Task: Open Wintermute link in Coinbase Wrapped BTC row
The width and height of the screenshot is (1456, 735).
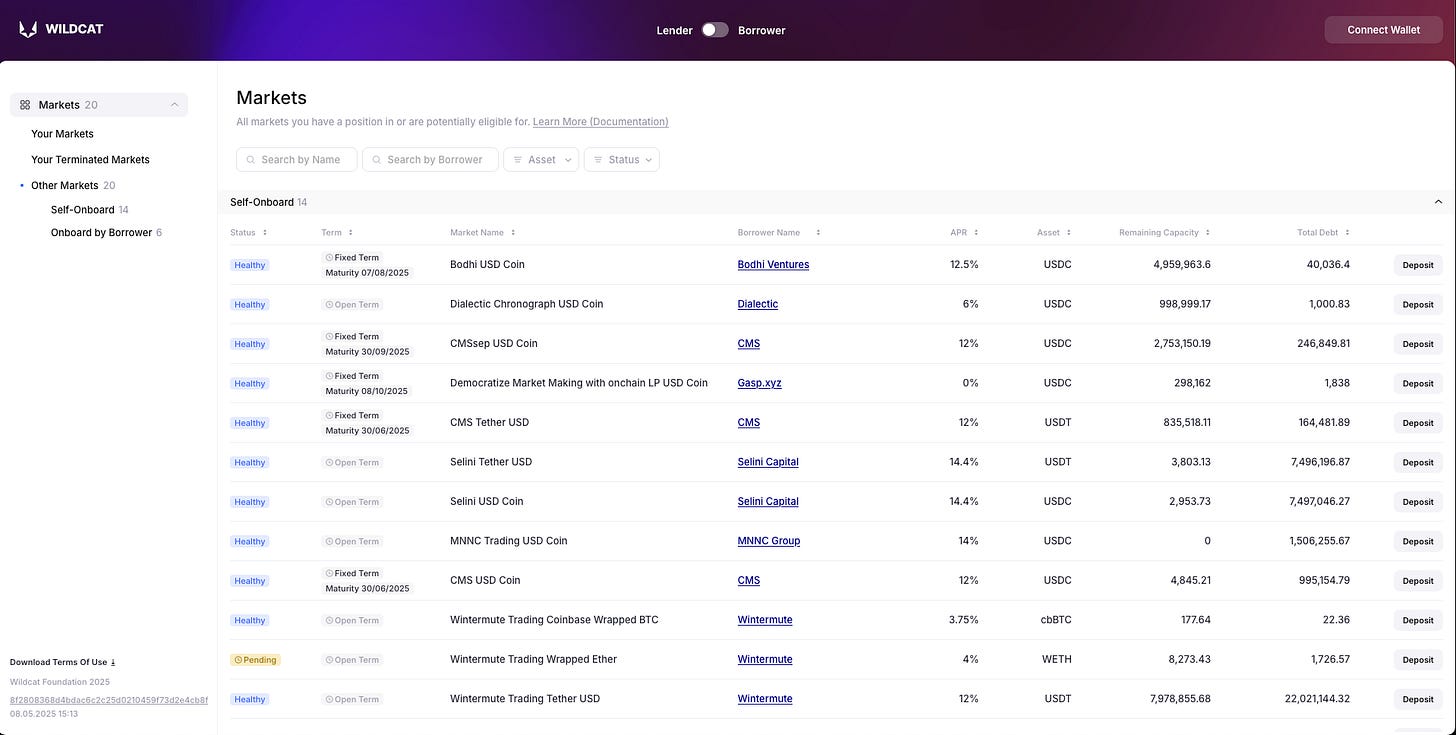Action: click(765, 620)
